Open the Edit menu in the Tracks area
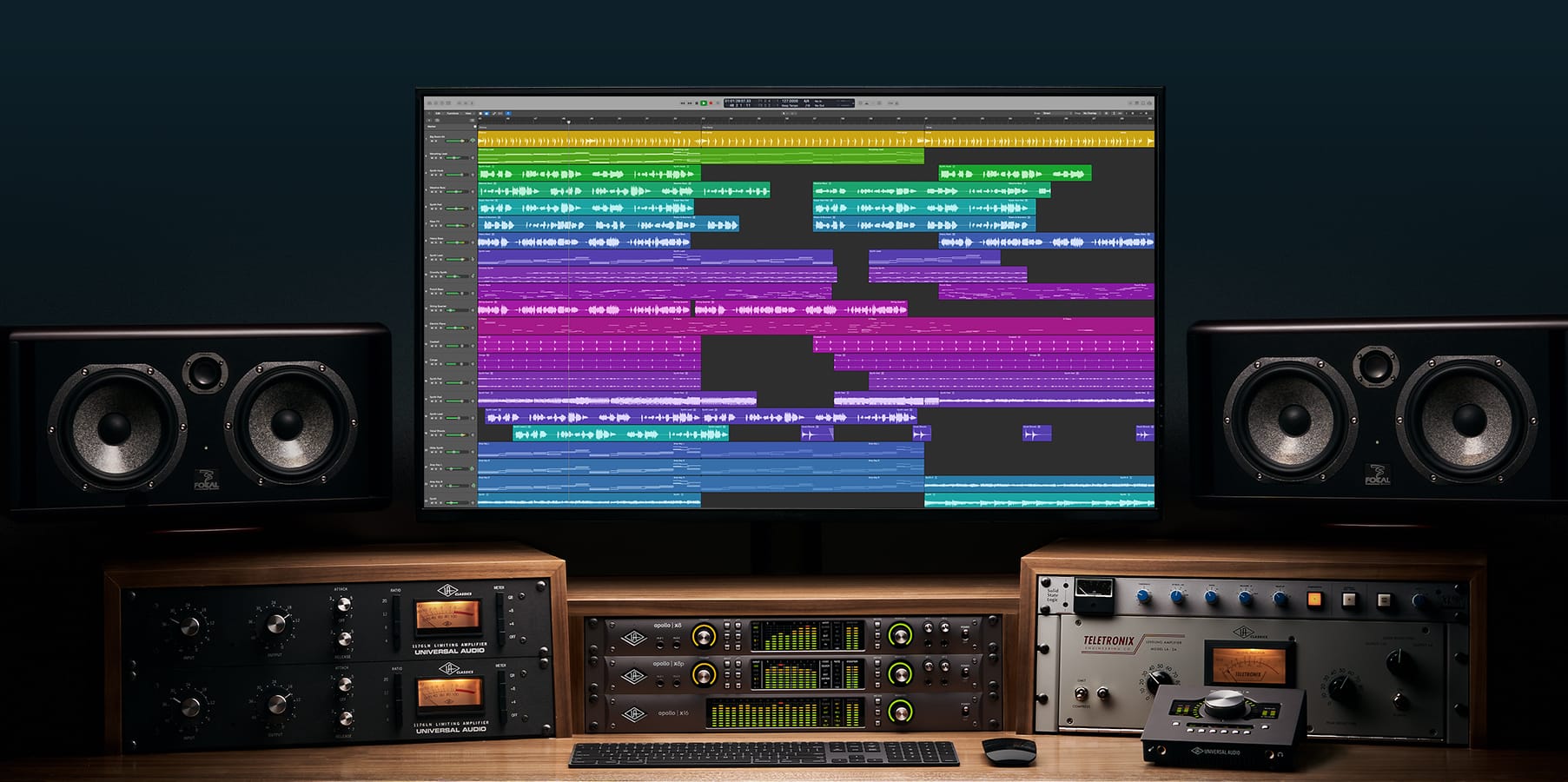 coord(437,113)
